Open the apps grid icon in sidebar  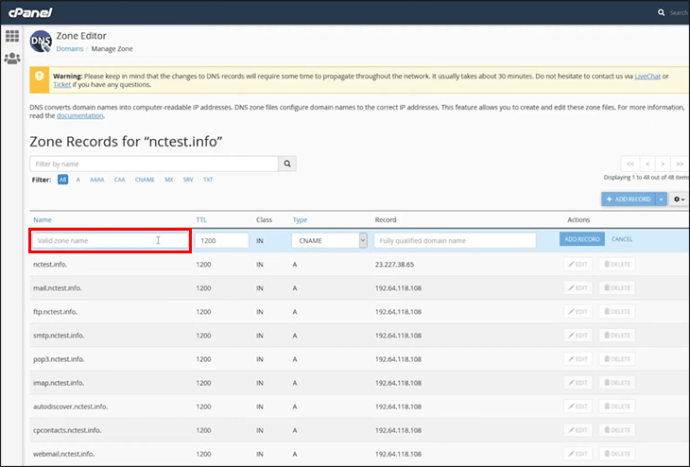(12, 36)
